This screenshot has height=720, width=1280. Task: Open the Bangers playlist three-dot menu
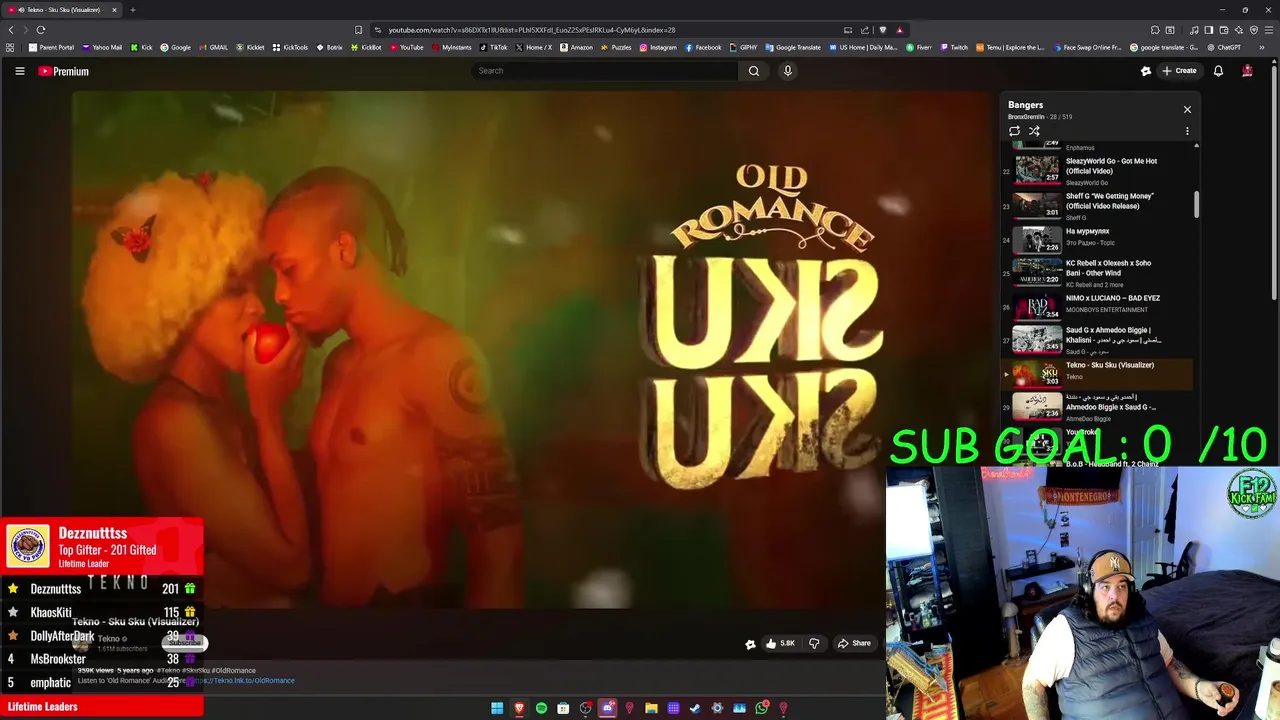pyautogui.click(x=1187, y=131)
